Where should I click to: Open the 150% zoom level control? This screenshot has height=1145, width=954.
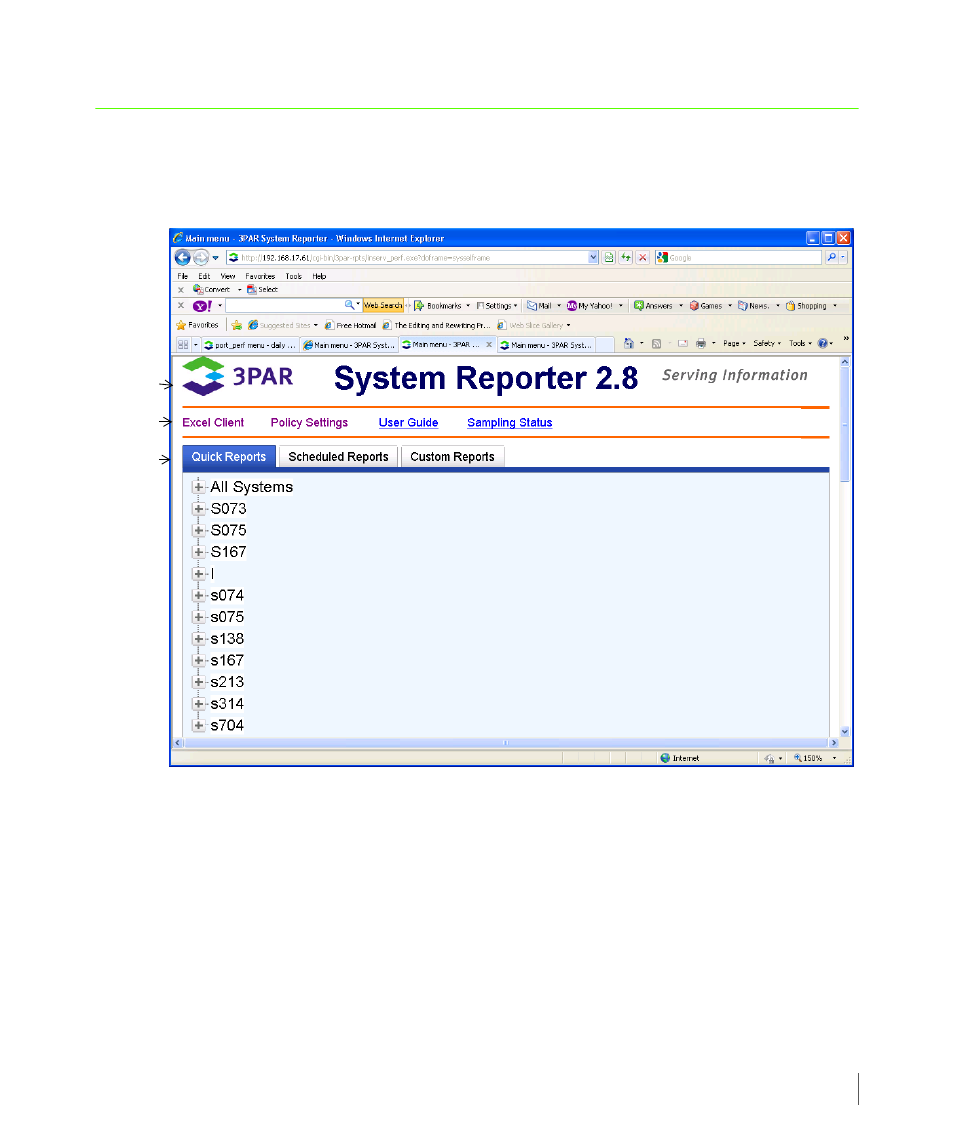[x=814, y=758]
